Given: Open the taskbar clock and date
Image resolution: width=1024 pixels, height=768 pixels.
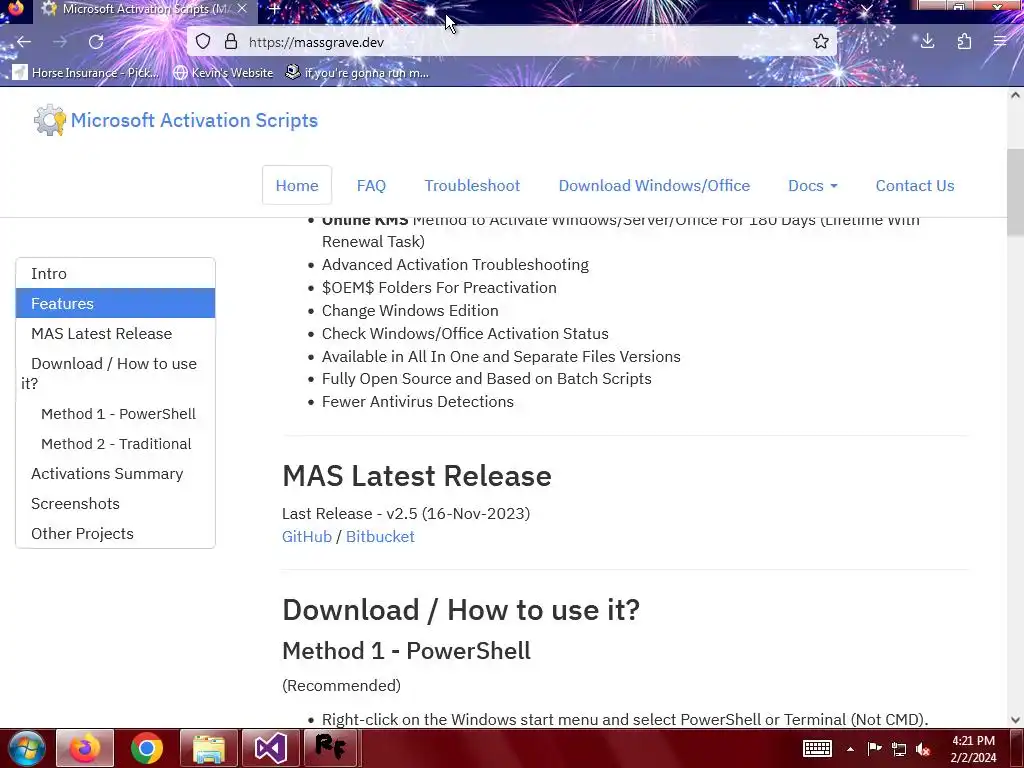Looking at the screenshot, I should (973, 749).
